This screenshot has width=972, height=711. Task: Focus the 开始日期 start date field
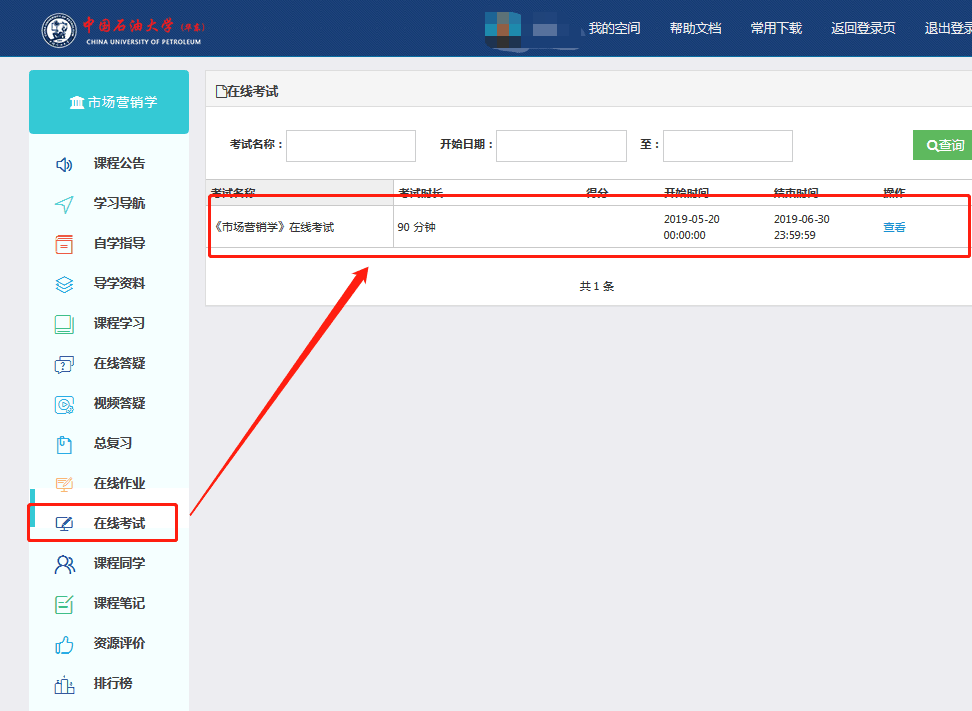[562, 146]
